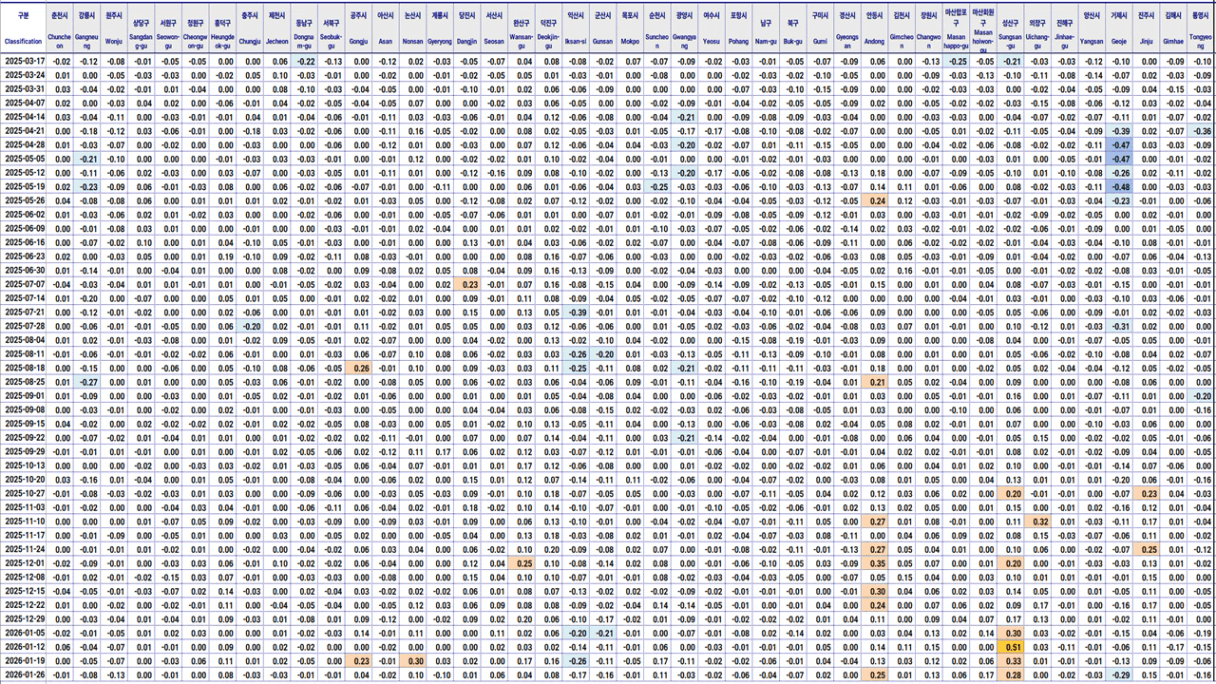Click the 0.30 Nonsan value on 2026-01-19

coord(414,661)
